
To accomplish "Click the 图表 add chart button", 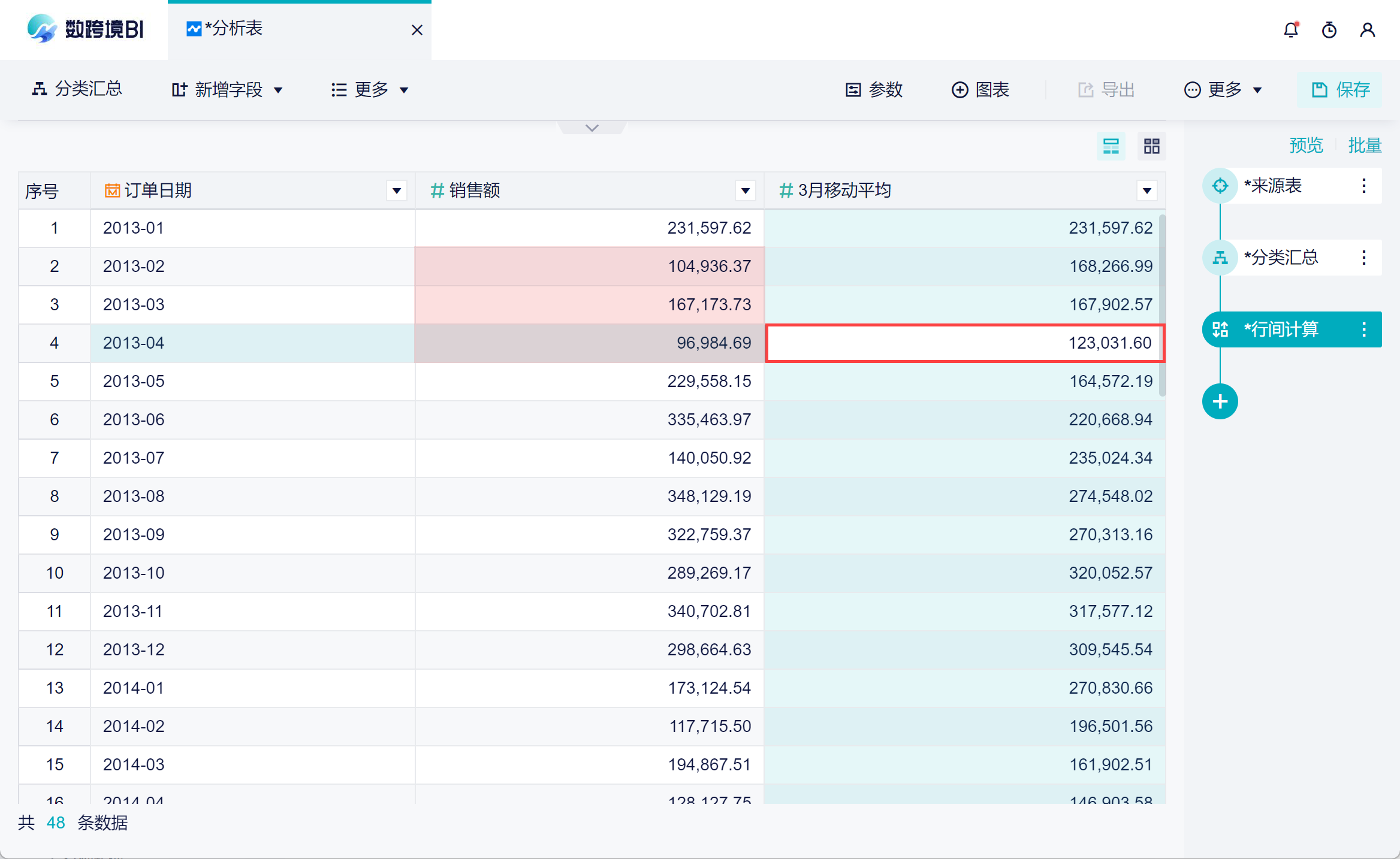I will point(980,90).
